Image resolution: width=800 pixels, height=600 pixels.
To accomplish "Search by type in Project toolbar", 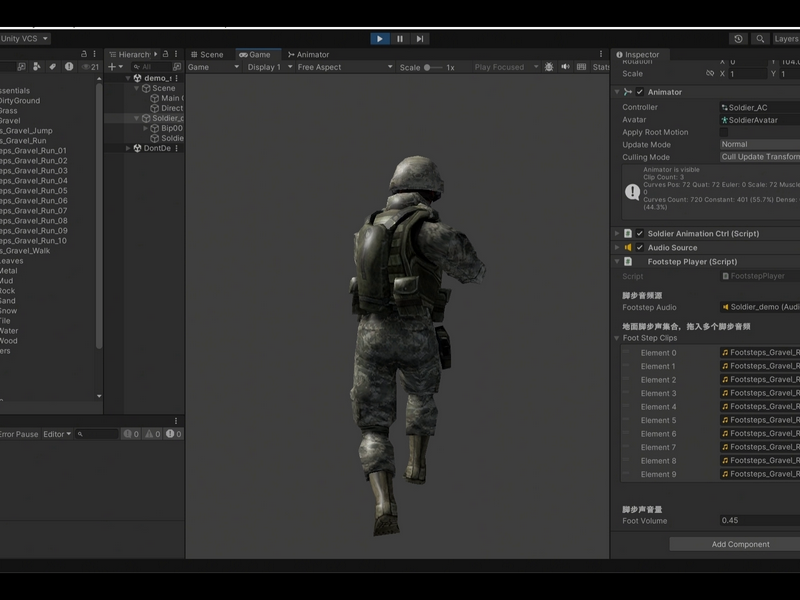I will [36, 66].
